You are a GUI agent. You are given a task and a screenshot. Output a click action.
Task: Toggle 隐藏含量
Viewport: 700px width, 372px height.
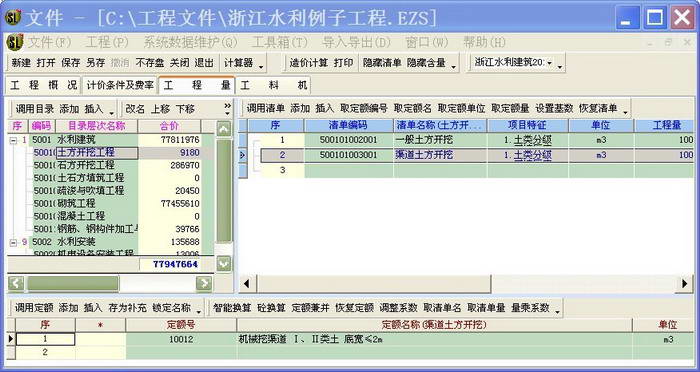pyautogui.click(x=426, y=63)
